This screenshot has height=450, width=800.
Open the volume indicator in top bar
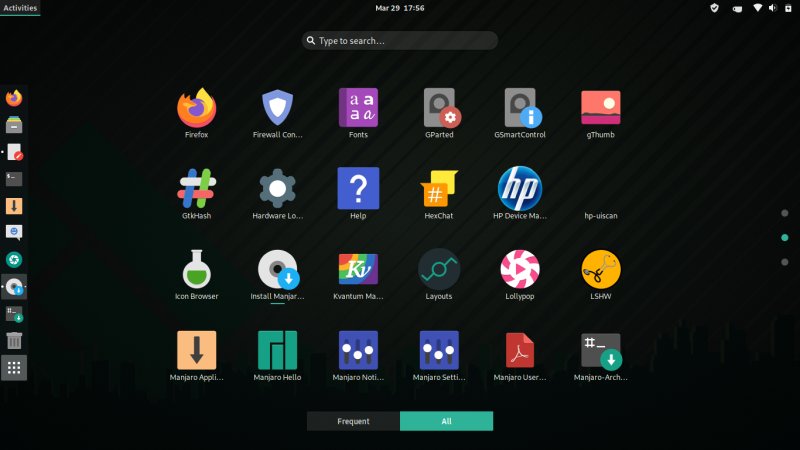772,8
